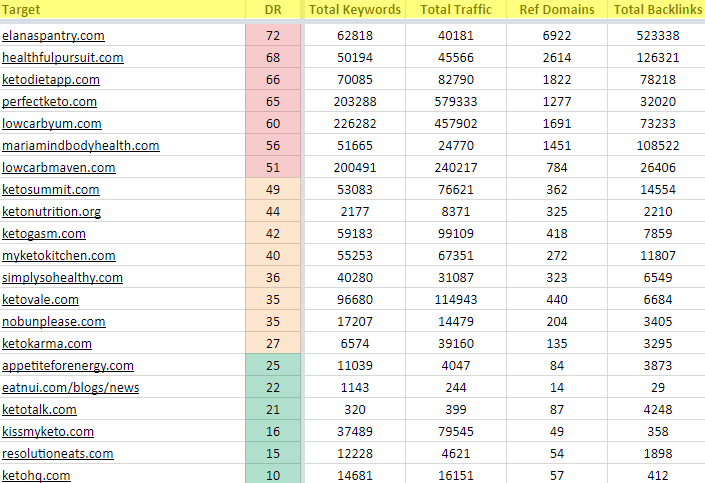Image resolution: width=705 pixels, height=483 pixels.
Task: Open myketokitchen.com link
Action: 58,256
